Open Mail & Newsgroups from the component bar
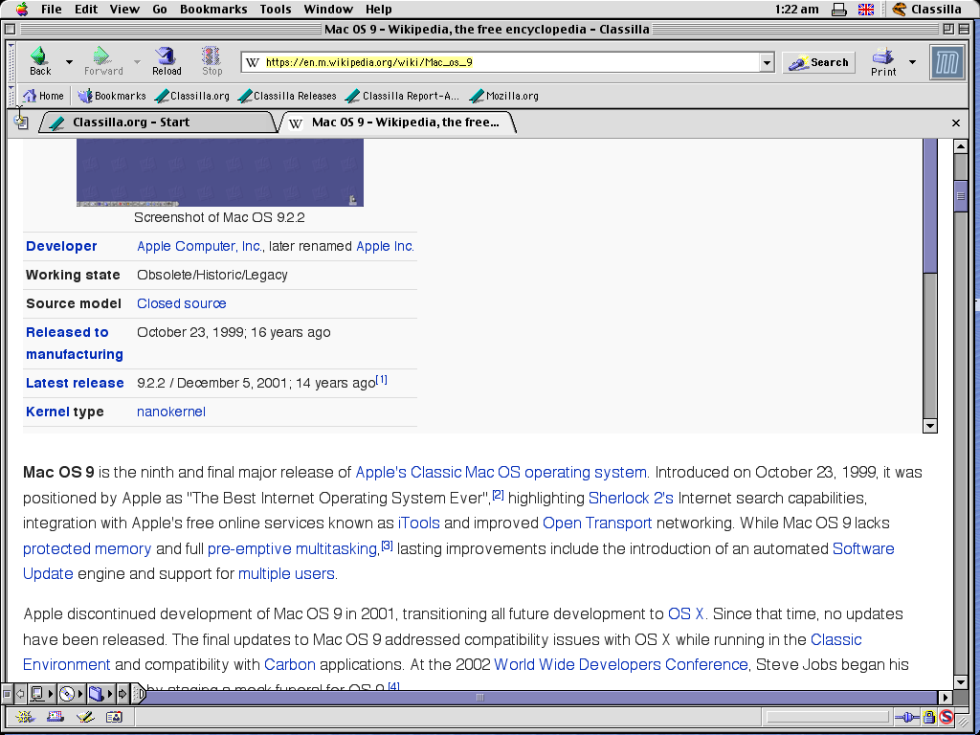The image size is (980, 735). click(x=55, y=717)
